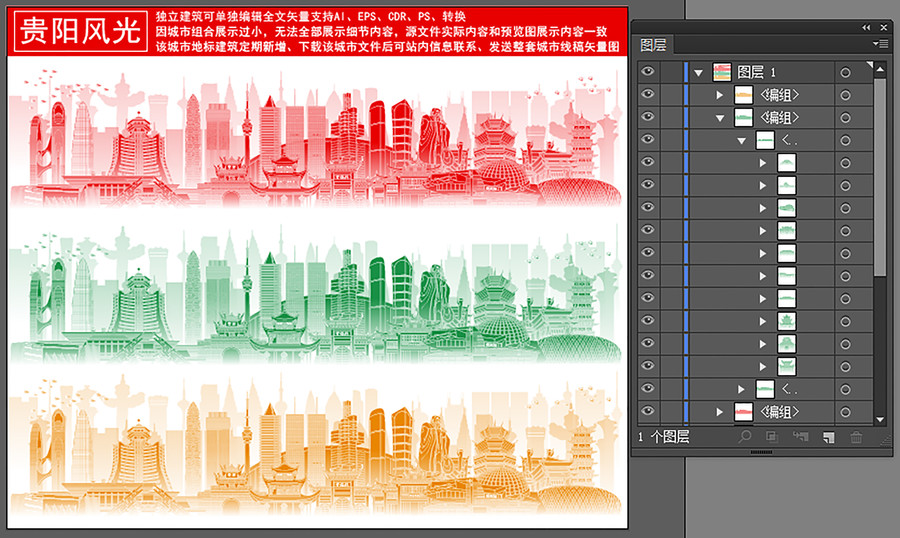
Task: Click the 图层 1 layer thumbnail
Action: 721,72
